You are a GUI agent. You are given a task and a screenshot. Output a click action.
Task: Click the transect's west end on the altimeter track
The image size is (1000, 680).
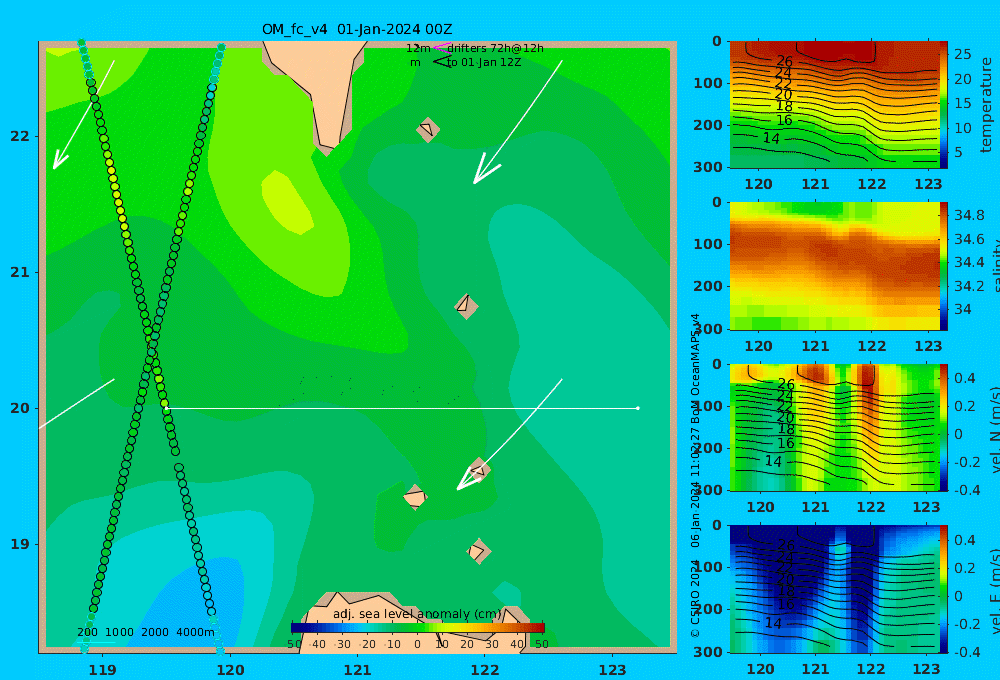pyautogui.click(x=165, y=408)
